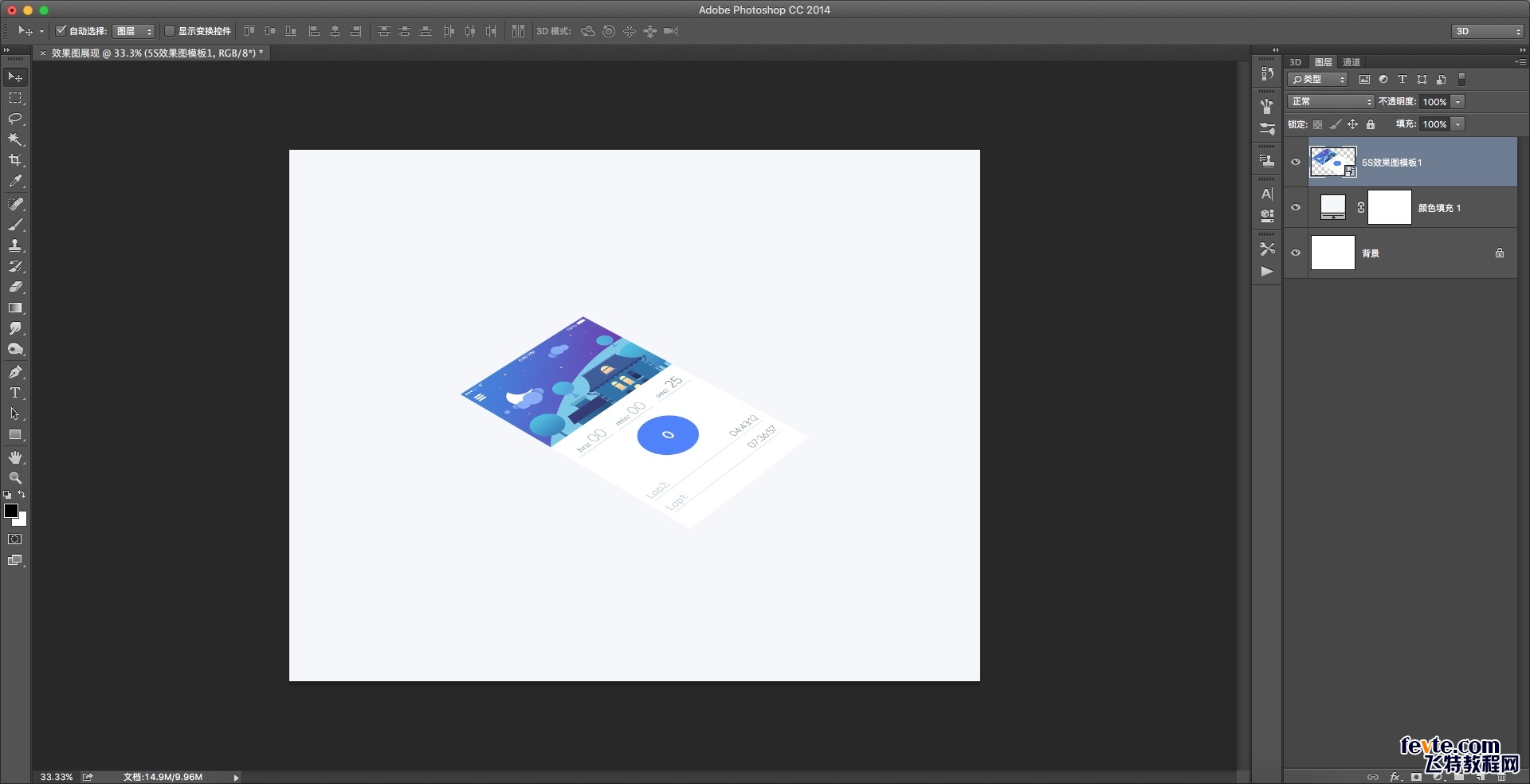Select the Gradient tool
This screenshot has height=784, width=1530.
15,308
